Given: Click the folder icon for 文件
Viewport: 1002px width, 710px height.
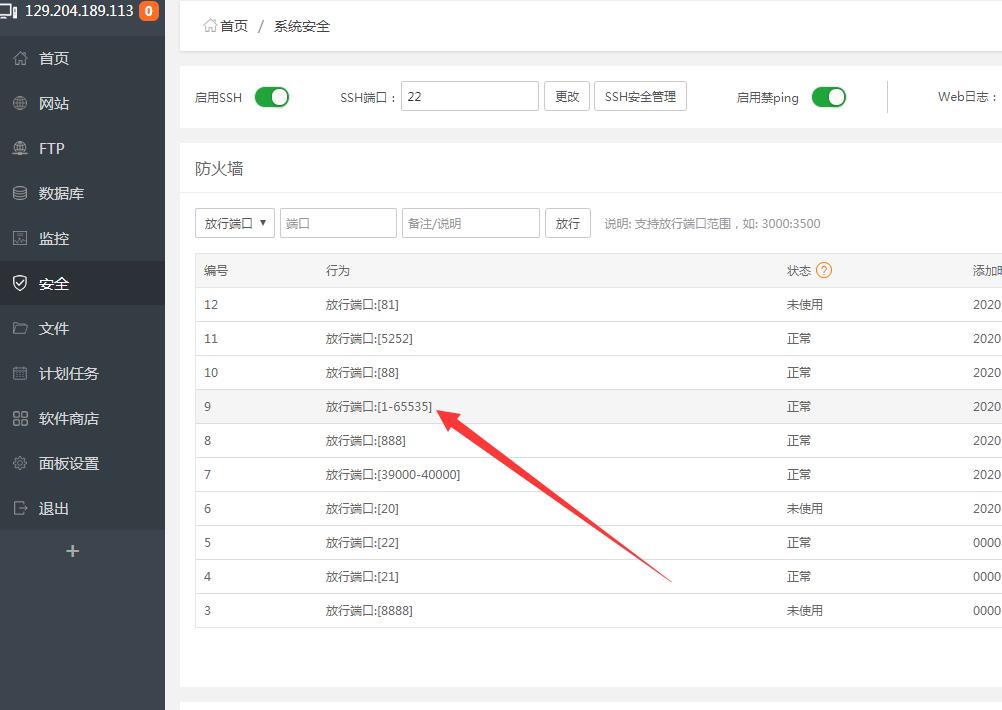Looking at the screenshot, I should pos(20,329).
